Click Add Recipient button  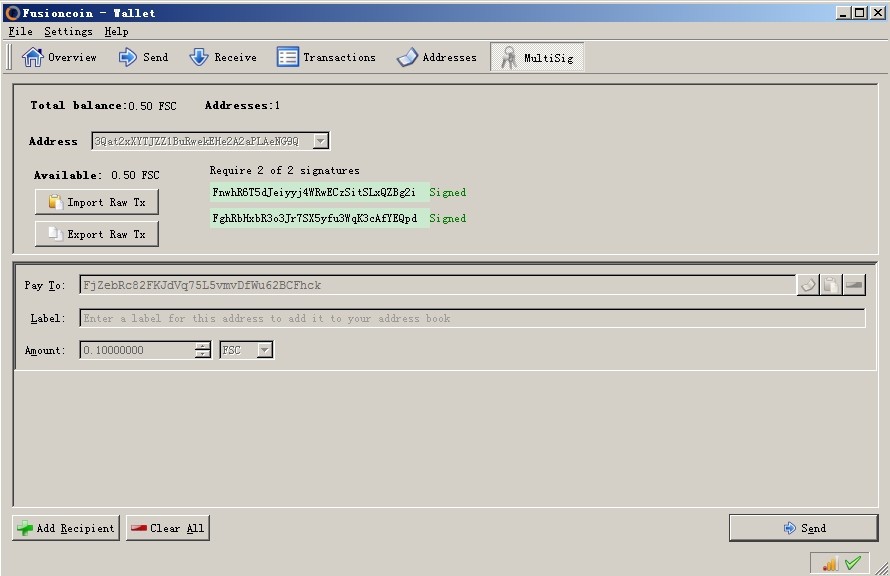(x=66, y=528)
